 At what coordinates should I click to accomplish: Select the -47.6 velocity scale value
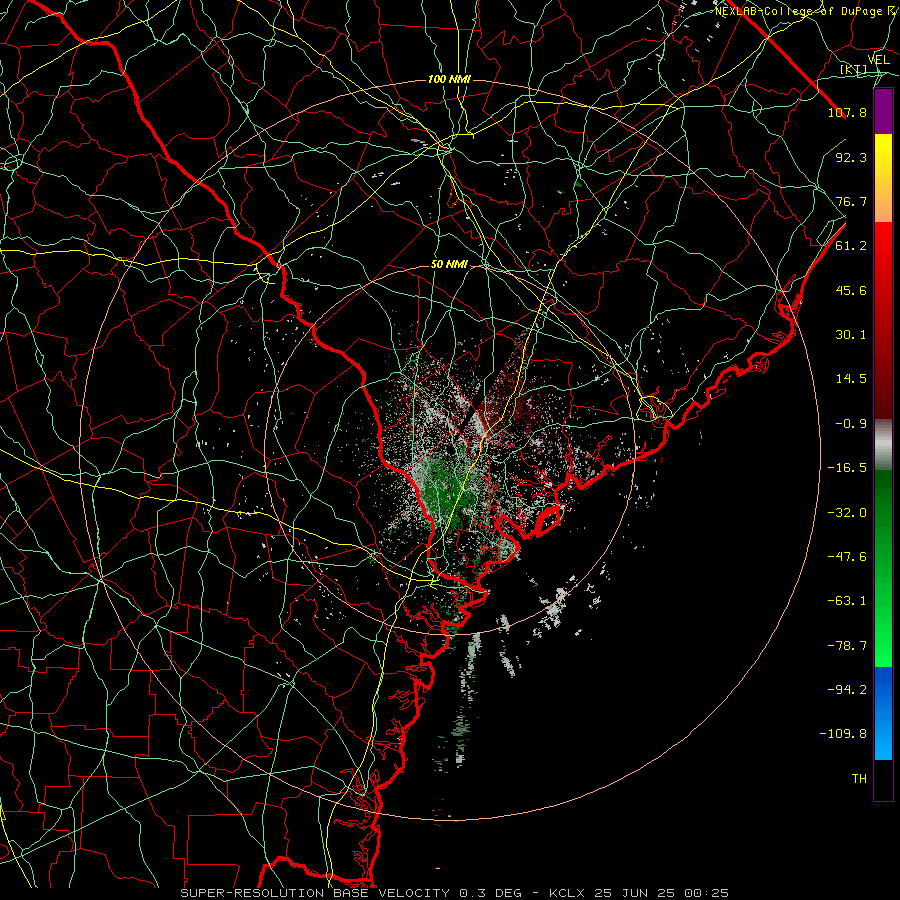tap(847, 557)
